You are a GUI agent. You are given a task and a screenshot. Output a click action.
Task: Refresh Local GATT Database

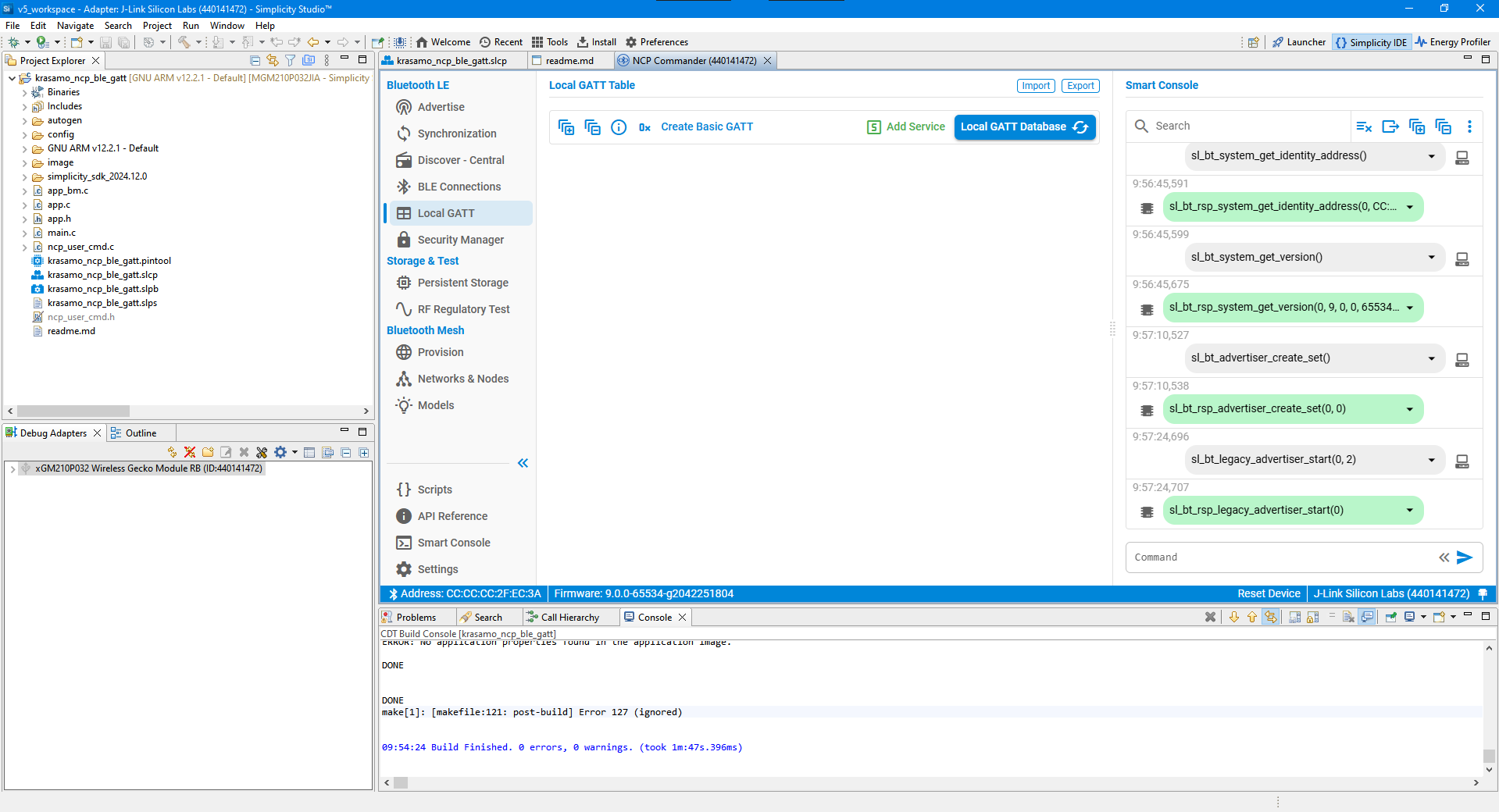click(x=1024, y=127)
